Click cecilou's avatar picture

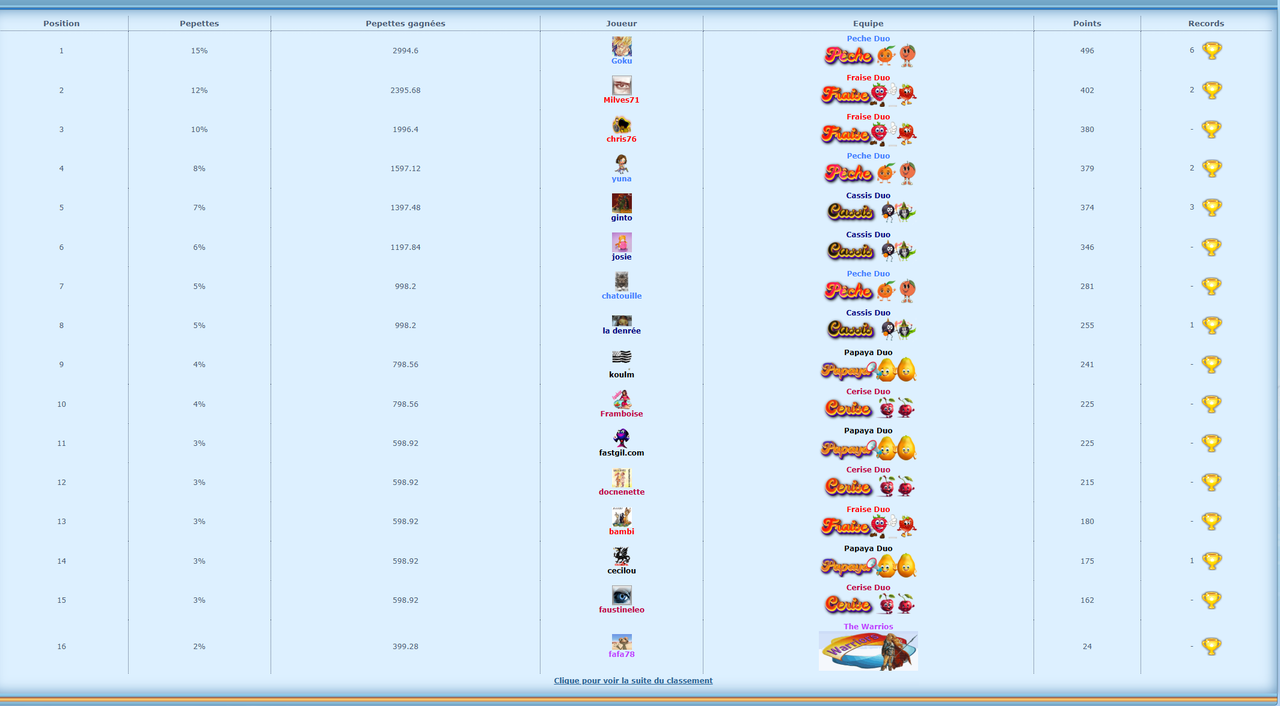(621, 556)
